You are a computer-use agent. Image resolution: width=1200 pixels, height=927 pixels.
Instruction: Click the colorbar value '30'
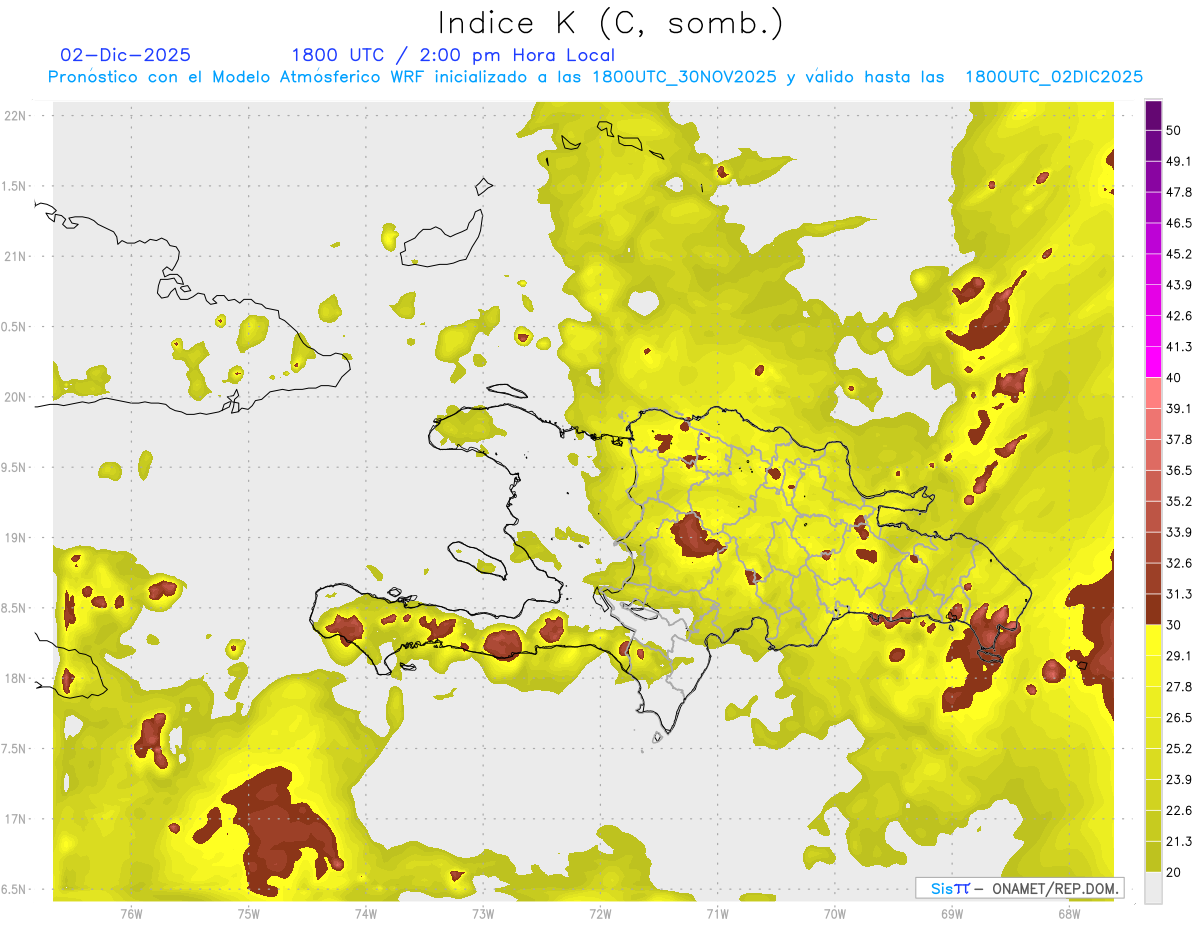1174,625
